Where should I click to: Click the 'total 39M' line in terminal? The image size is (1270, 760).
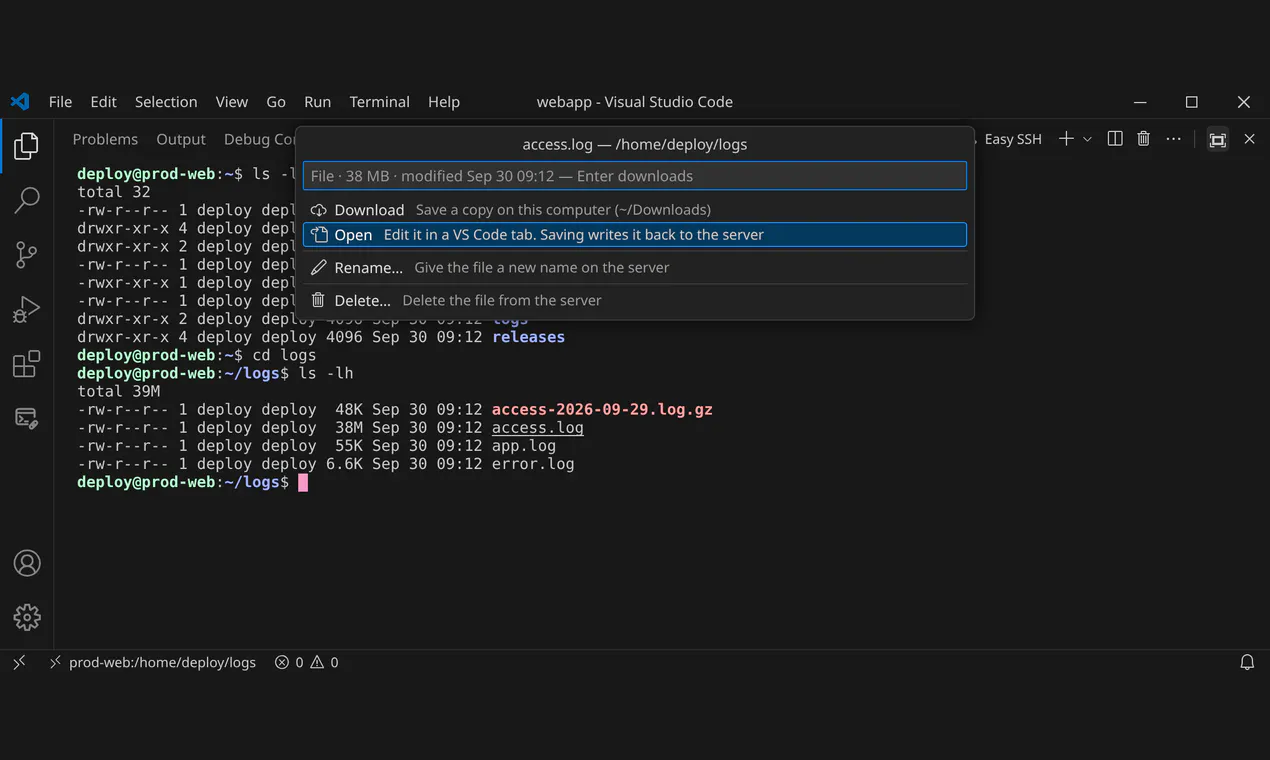pos(118,392)
